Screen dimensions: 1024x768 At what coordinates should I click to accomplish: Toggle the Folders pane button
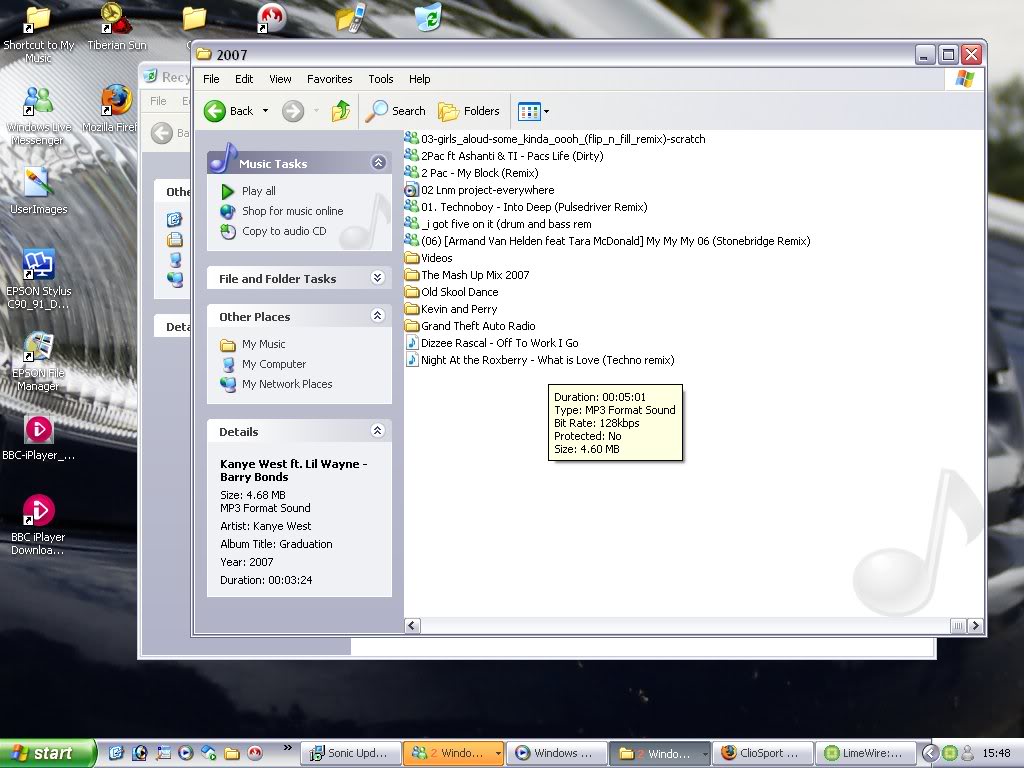[470, 111]
